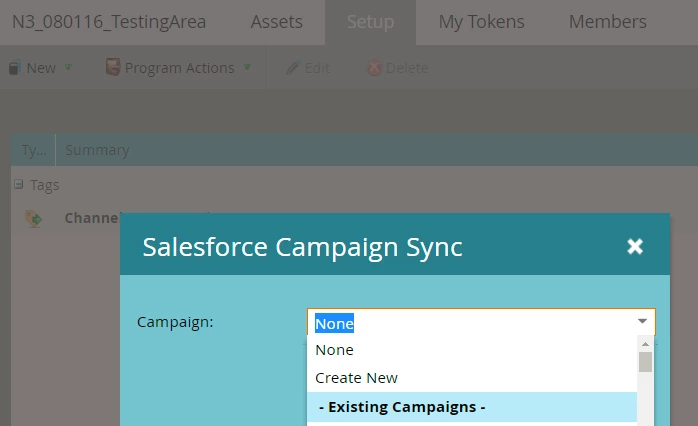Viewport: 698px width, 426px height.
Task: Switch to the Assets tab
Action: coord(277,22)
